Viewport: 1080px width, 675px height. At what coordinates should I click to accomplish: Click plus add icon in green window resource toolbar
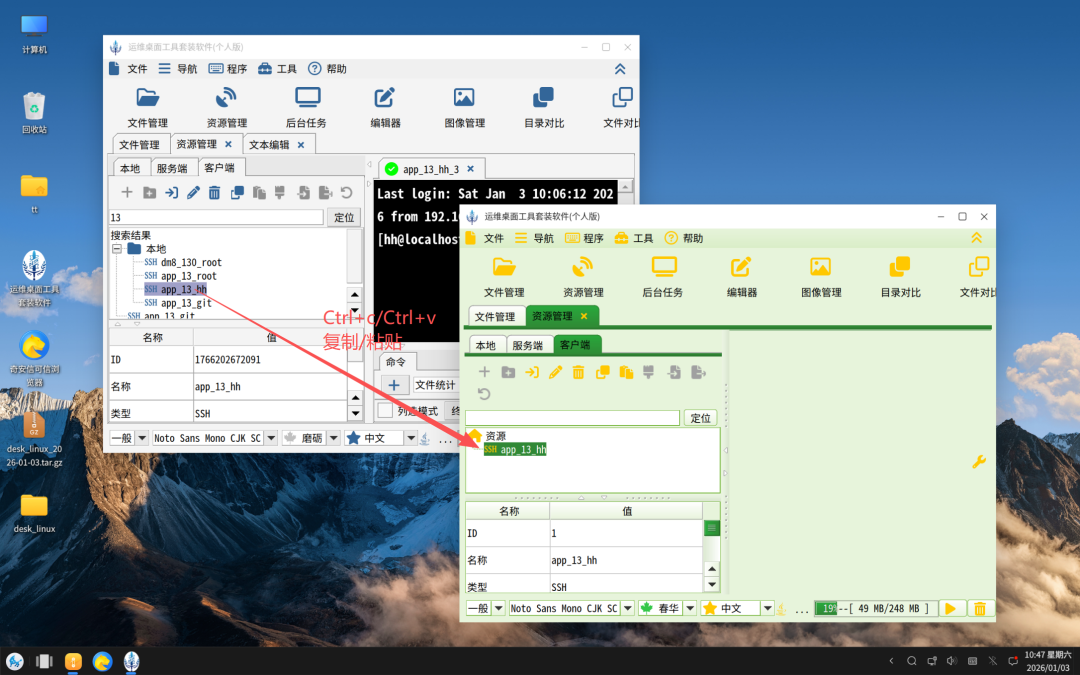click(x=484, y=372)
